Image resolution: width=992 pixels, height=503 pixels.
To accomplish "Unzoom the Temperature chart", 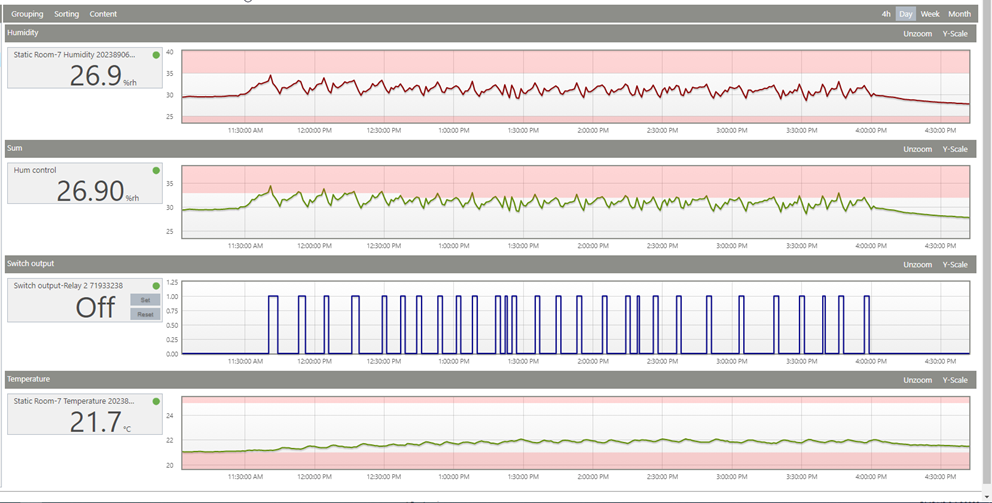I will [917, 380].
